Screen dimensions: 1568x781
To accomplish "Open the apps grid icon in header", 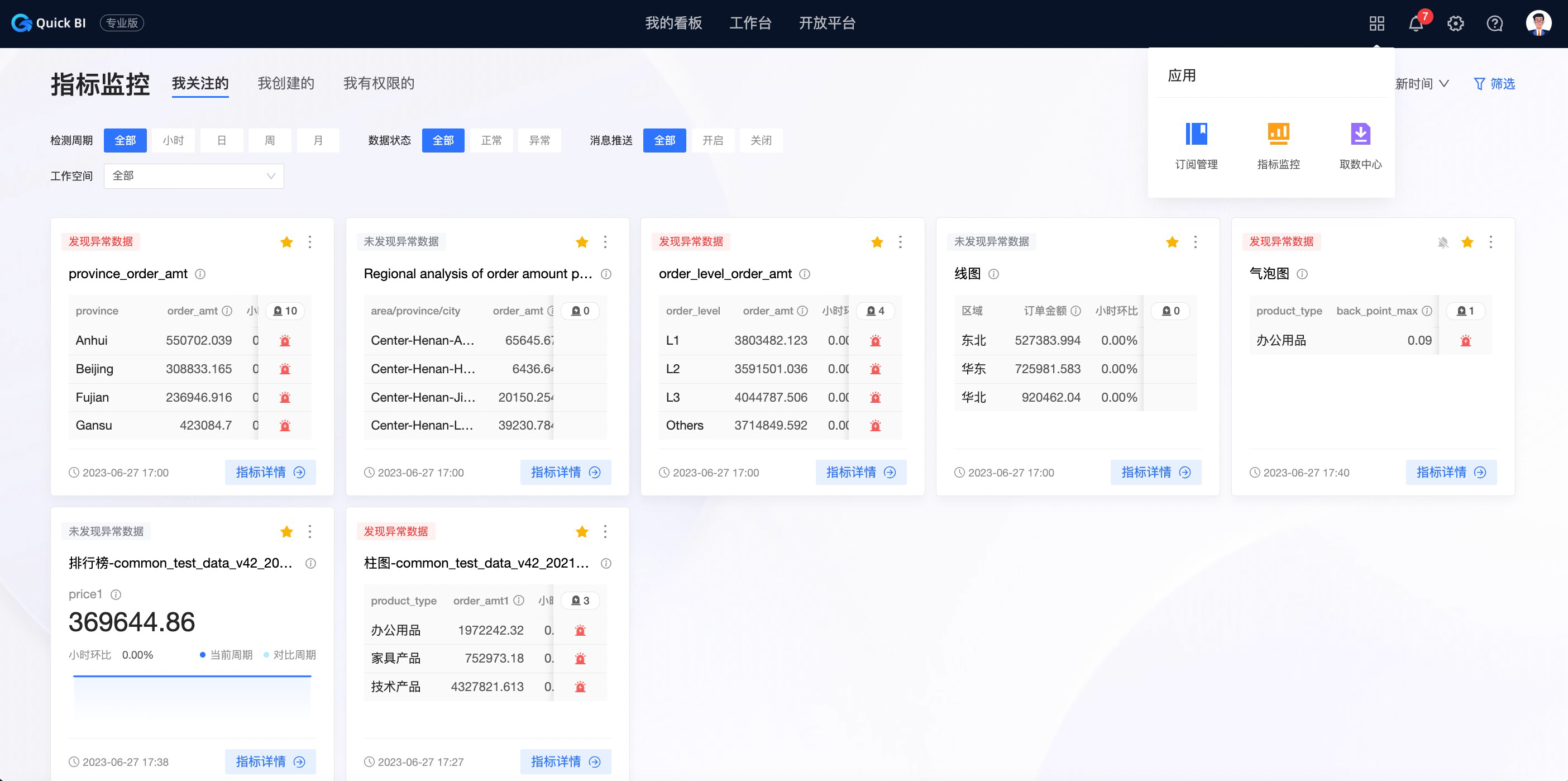I will point(1377,23).
